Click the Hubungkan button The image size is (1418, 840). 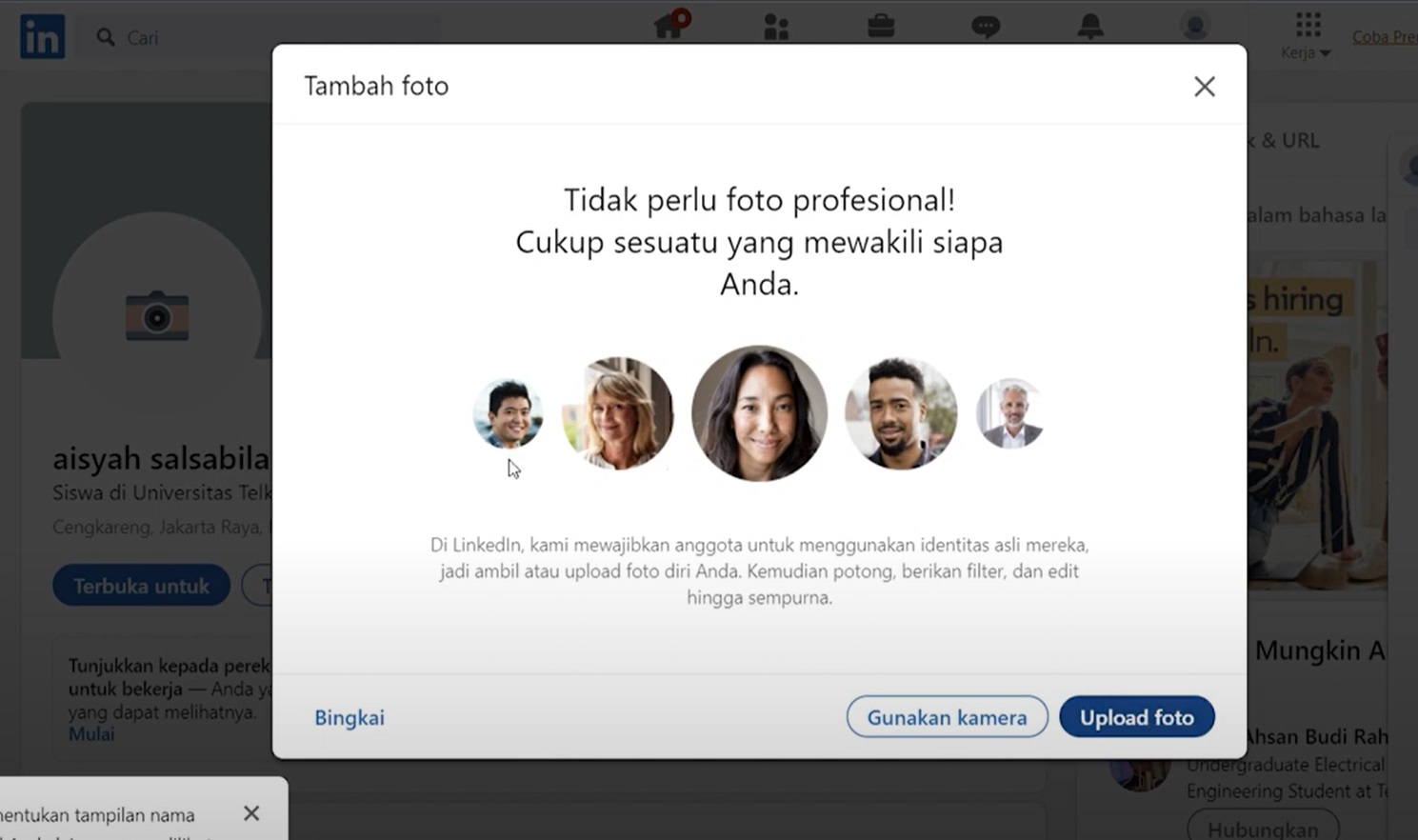[x=1262, y=827]
